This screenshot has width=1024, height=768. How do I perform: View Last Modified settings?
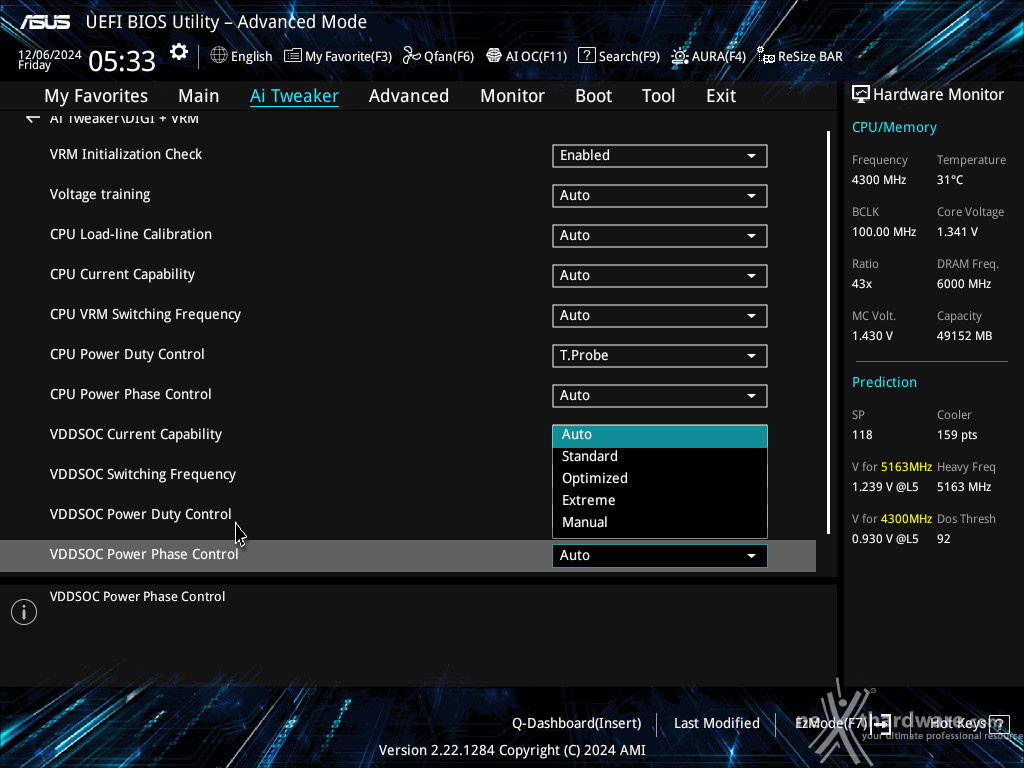pyautogui.click(x=716, y=723)
